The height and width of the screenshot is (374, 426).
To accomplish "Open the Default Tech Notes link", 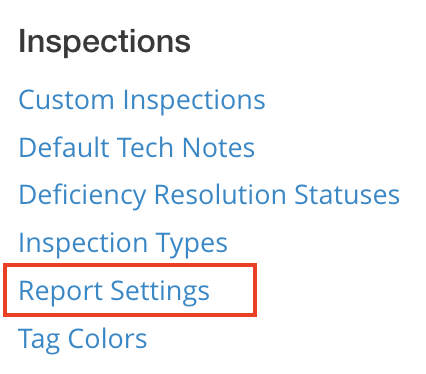I will (137, 147).
